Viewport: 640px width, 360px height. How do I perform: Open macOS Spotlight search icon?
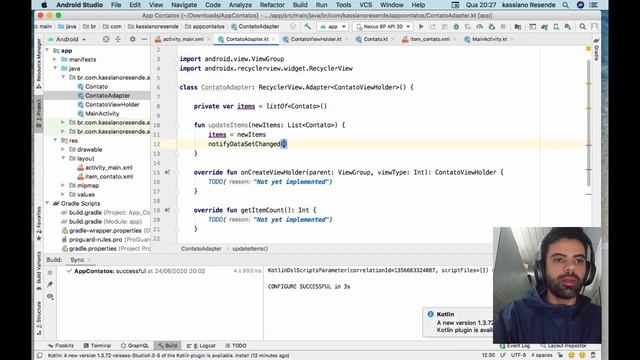point(565,5)
